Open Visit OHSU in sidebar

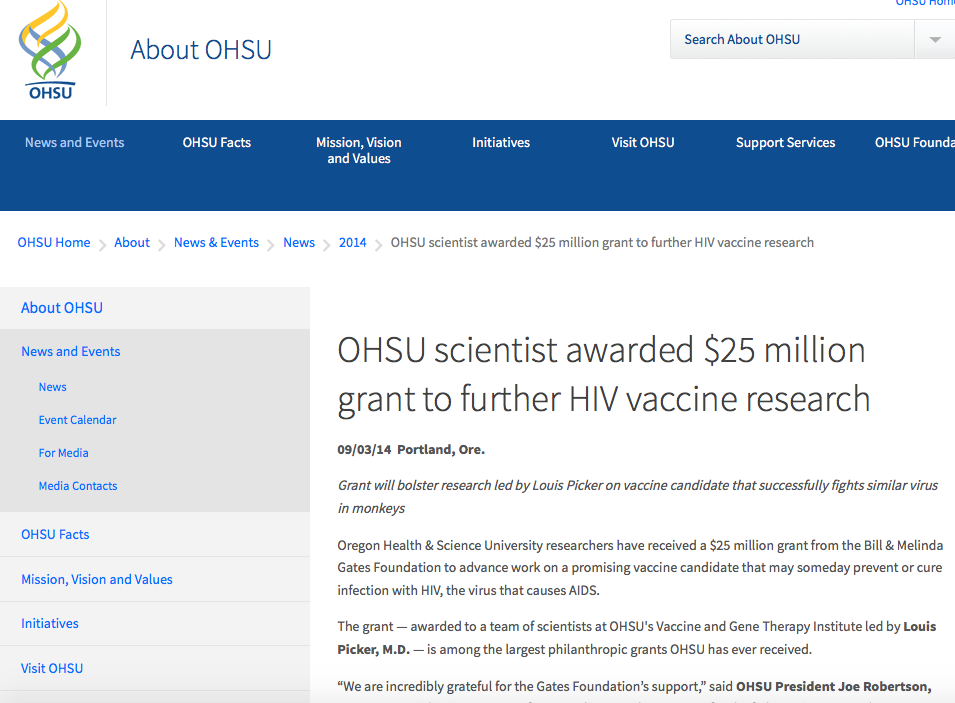[x=52, y=668]
